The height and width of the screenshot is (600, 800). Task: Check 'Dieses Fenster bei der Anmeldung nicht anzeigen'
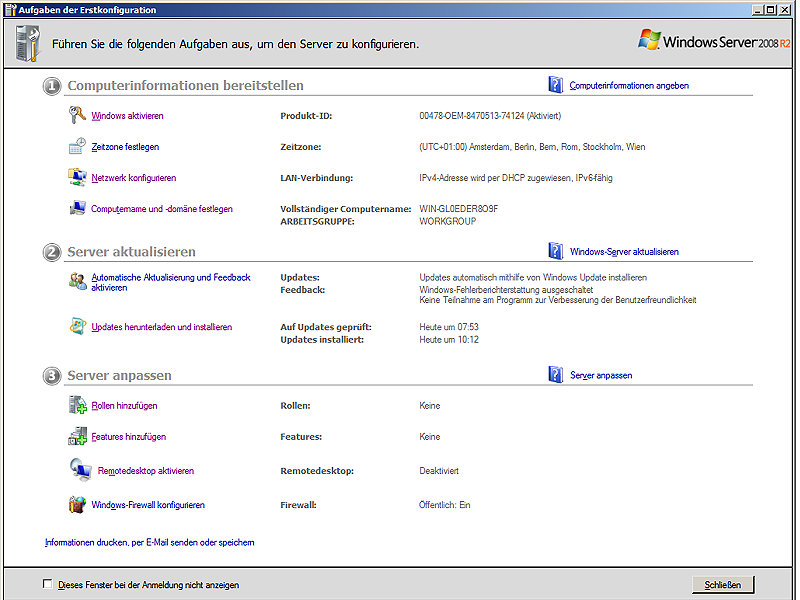[47, 584]
